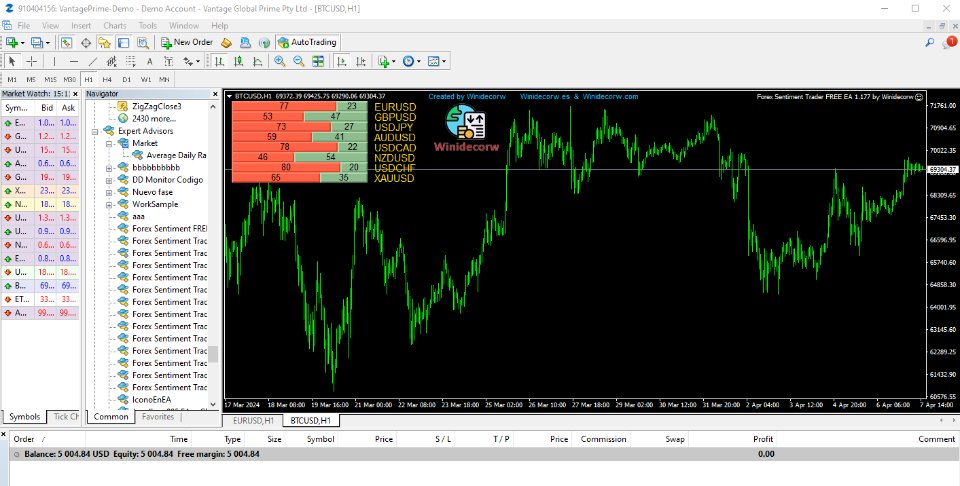This screenshot has width=960, height=486.
Task: Switch to the EURUSD,H1 chart tab
Action: (x=253, y=421)
